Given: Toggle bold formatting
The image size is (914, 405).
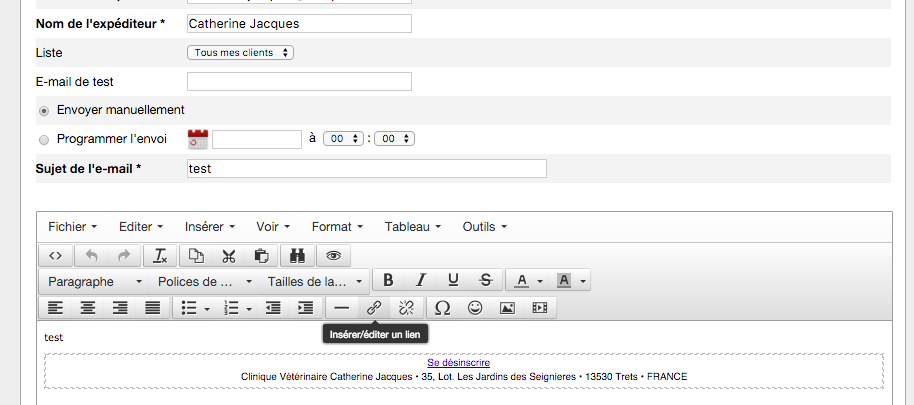Looking at the screenshot, I should coord(389,281).
